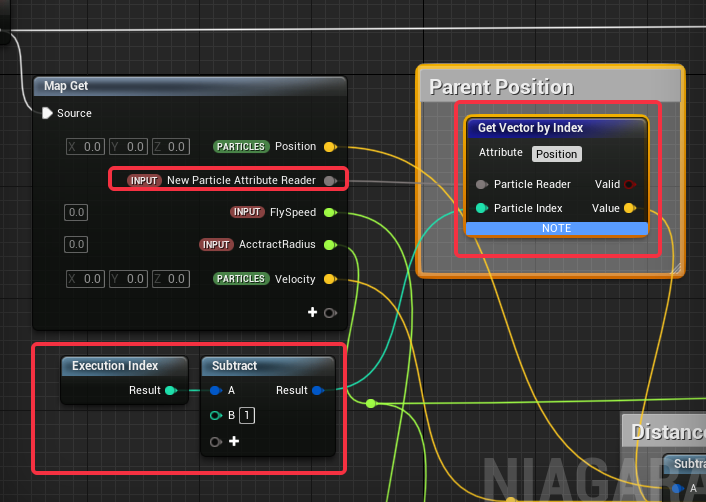The width and height of the screenshot is (706, 502).
Task: Select the Parent Position comment box title
Action: pyautogui.click(x=501, y=87)
